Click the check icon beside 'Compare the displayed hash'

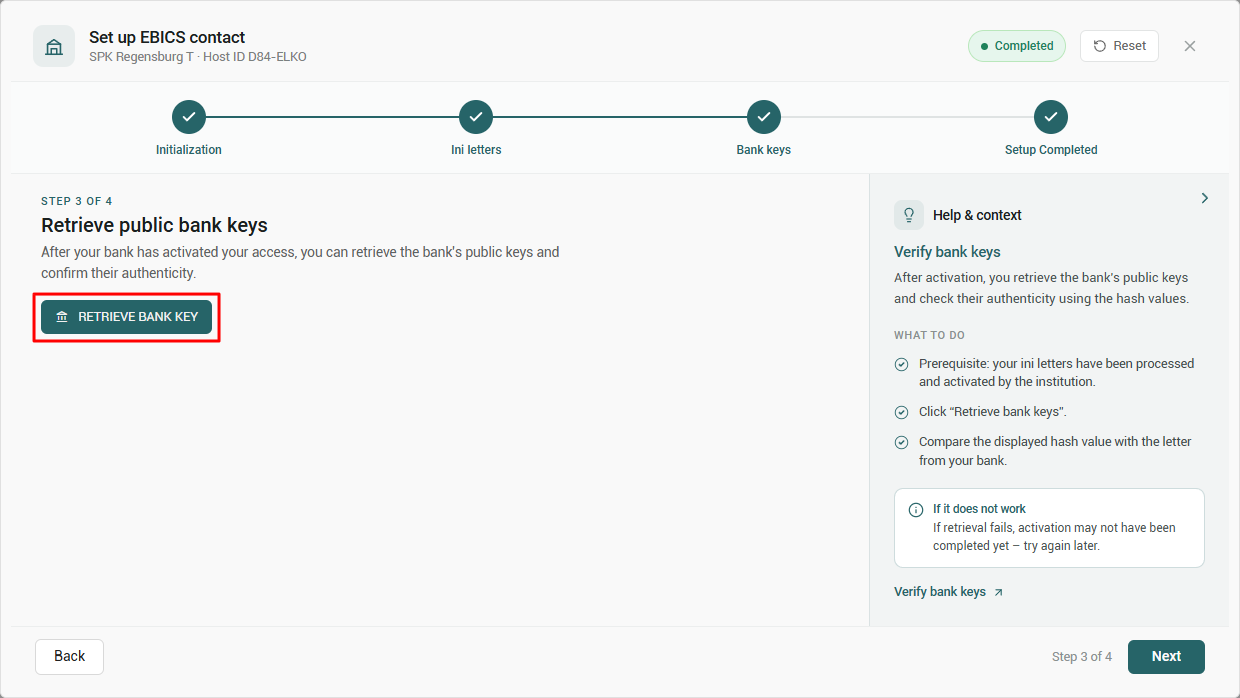[x=901, y=442]
